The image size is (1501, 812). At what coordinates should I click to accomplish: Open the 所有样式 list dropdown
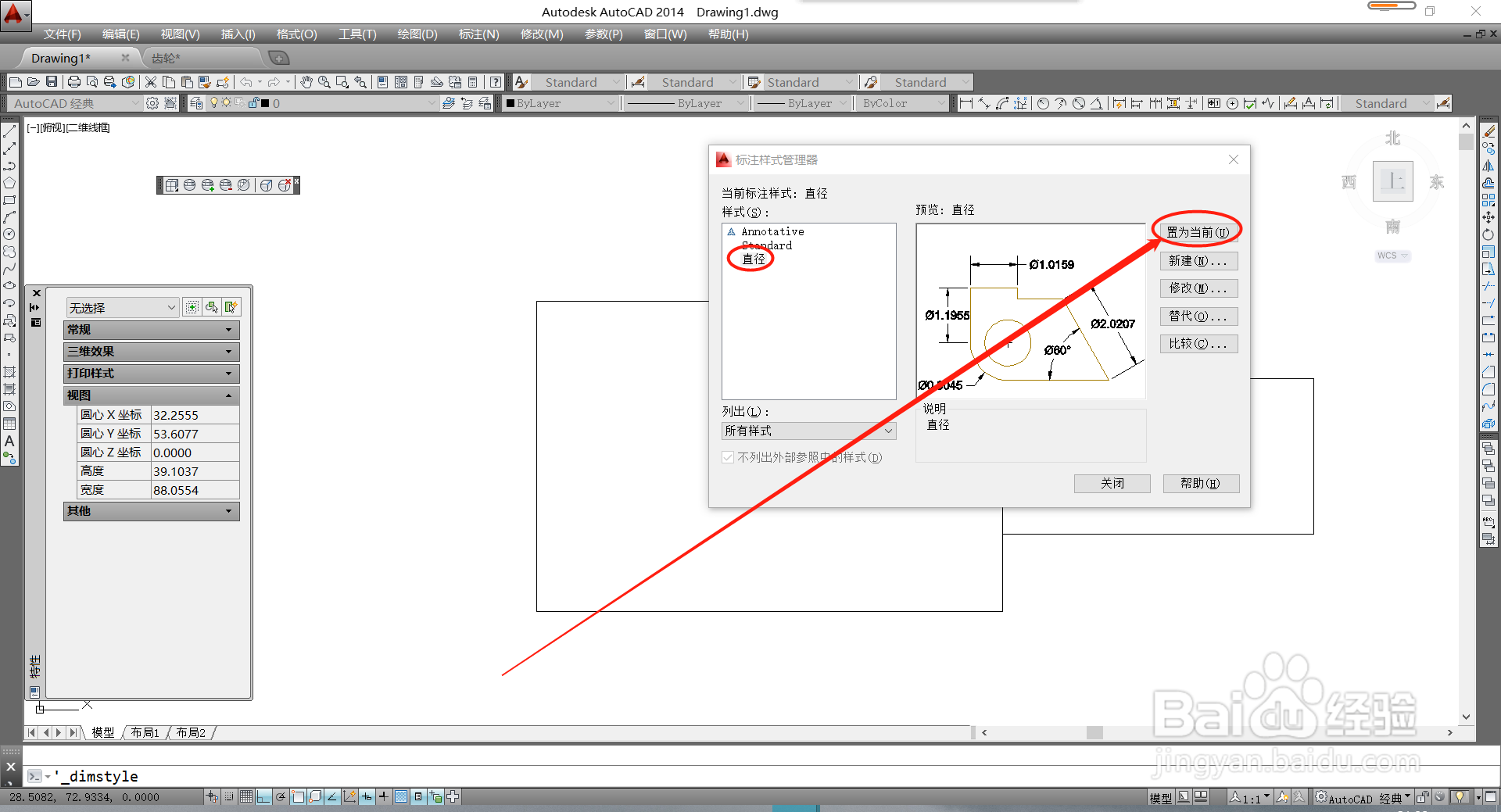point(808,431)
